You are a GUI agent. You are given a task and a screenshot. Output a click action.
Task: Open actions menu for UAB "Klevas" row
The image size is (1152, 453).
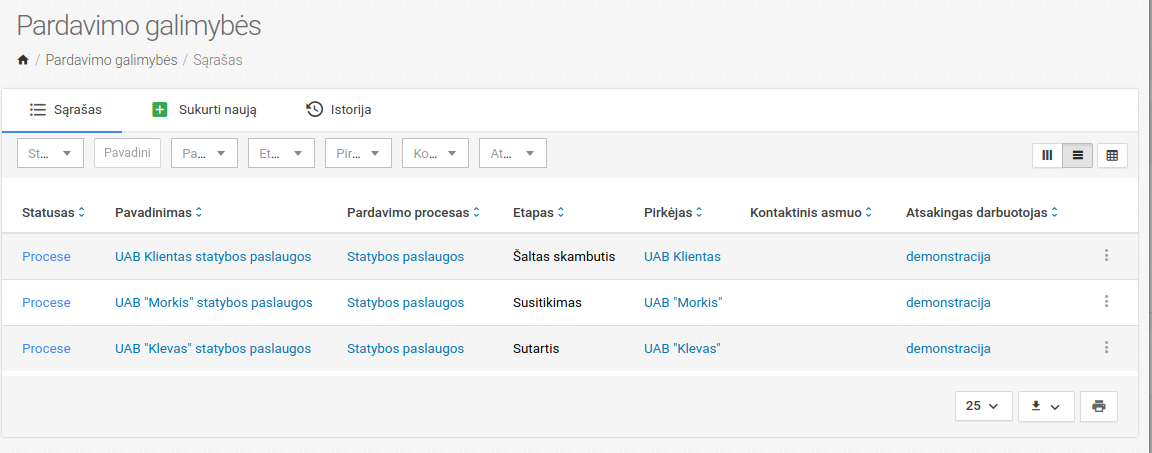click(x=1106, y=348)
